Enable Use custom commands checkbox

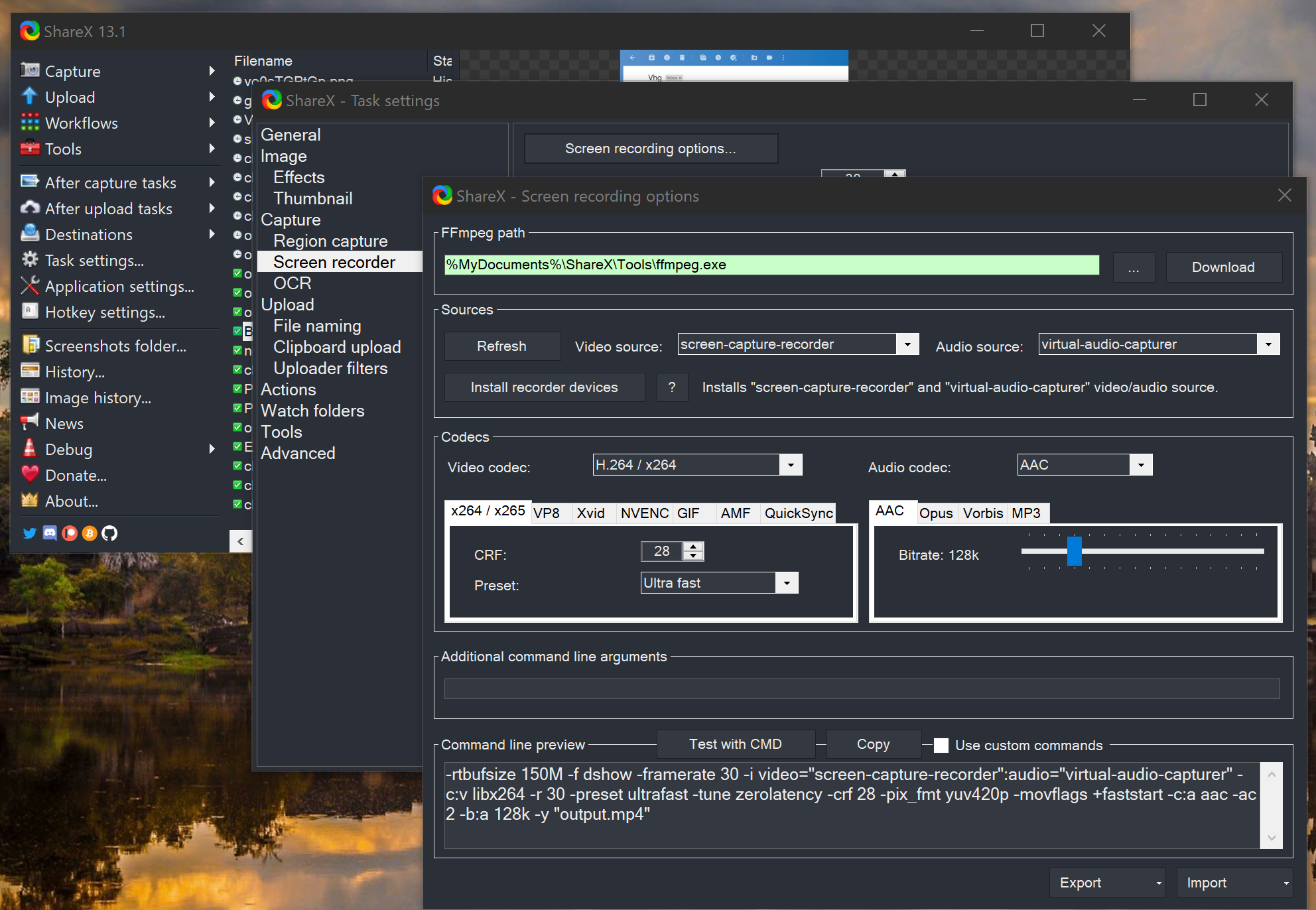[941, 746]
